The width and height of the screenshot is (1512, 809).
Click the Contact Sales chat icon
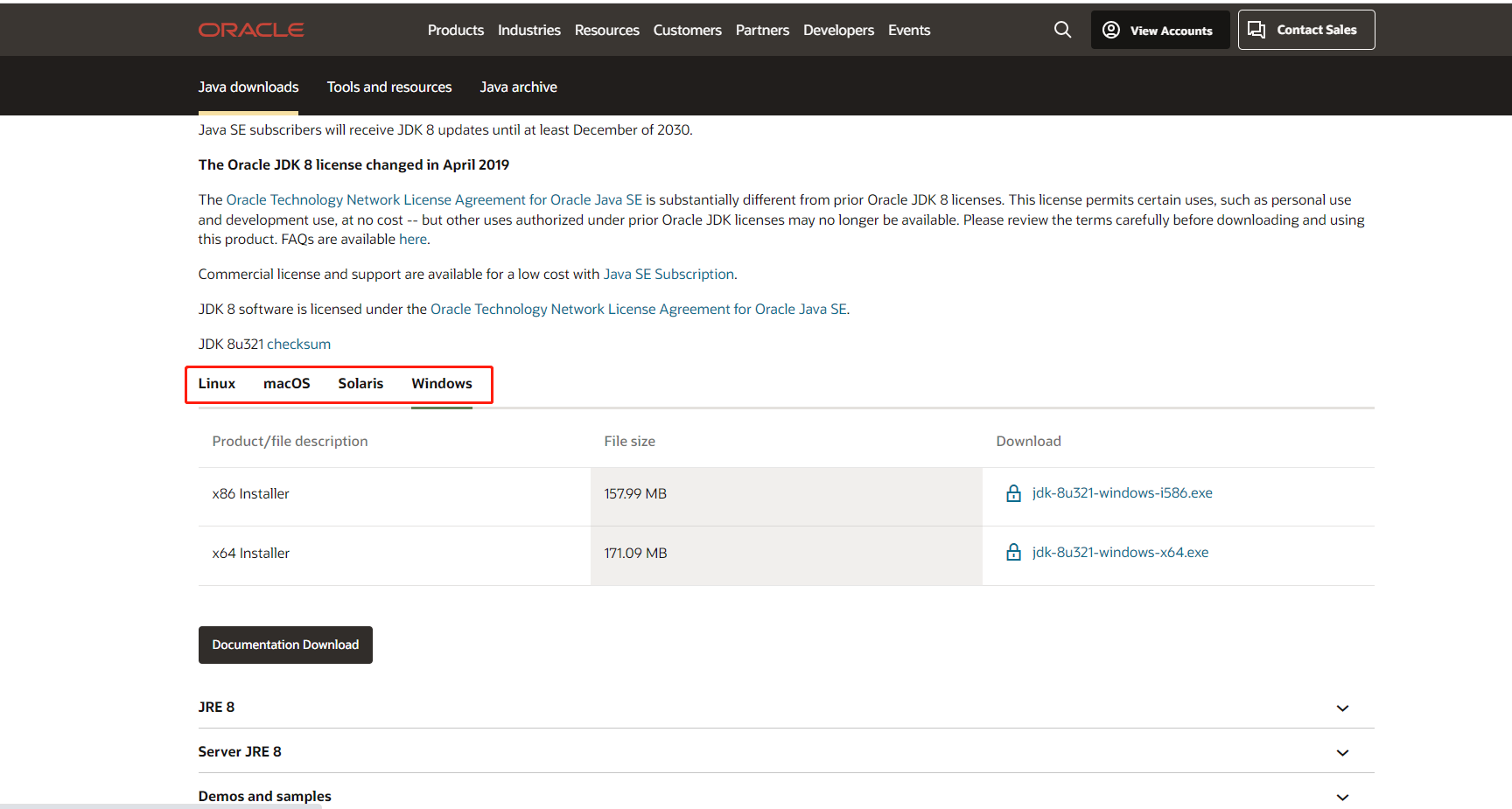pos(1257,29)
